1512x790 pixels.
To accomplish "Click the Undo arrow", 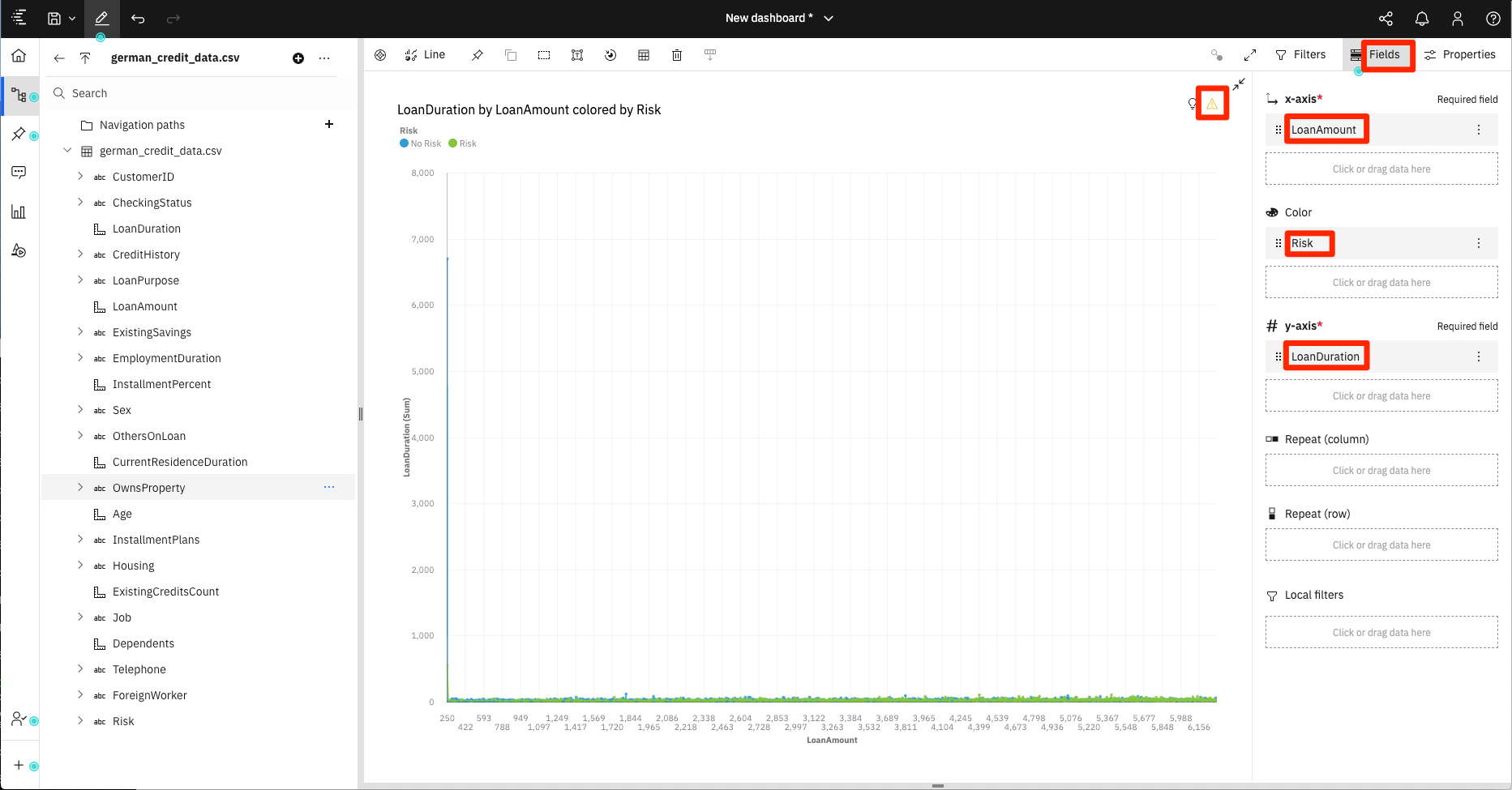I will coord(138,18).
